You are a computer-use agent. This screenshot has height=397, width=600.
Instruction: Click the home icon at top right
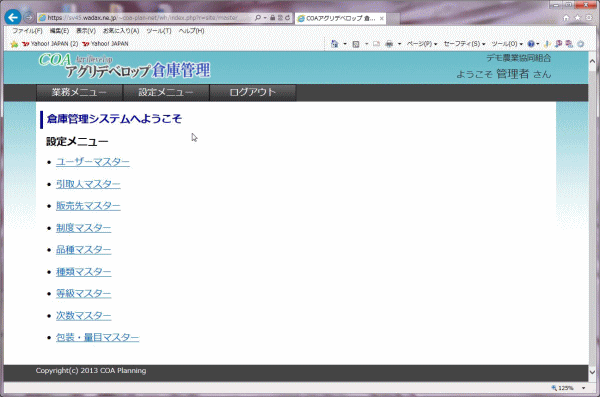tap(566, 18)
